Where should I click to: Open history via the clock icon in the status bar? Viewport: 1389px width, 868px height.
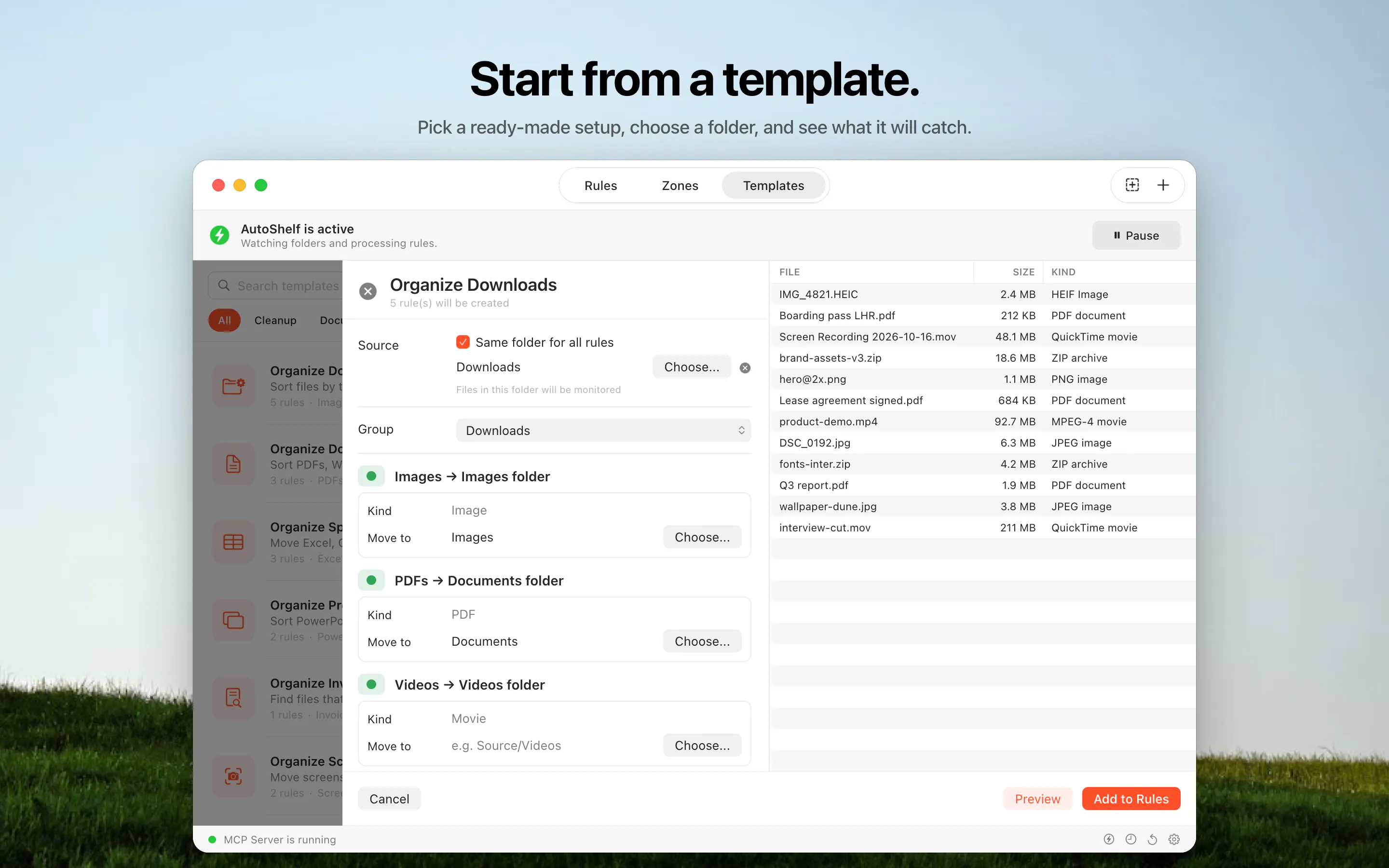[1130, 839]
